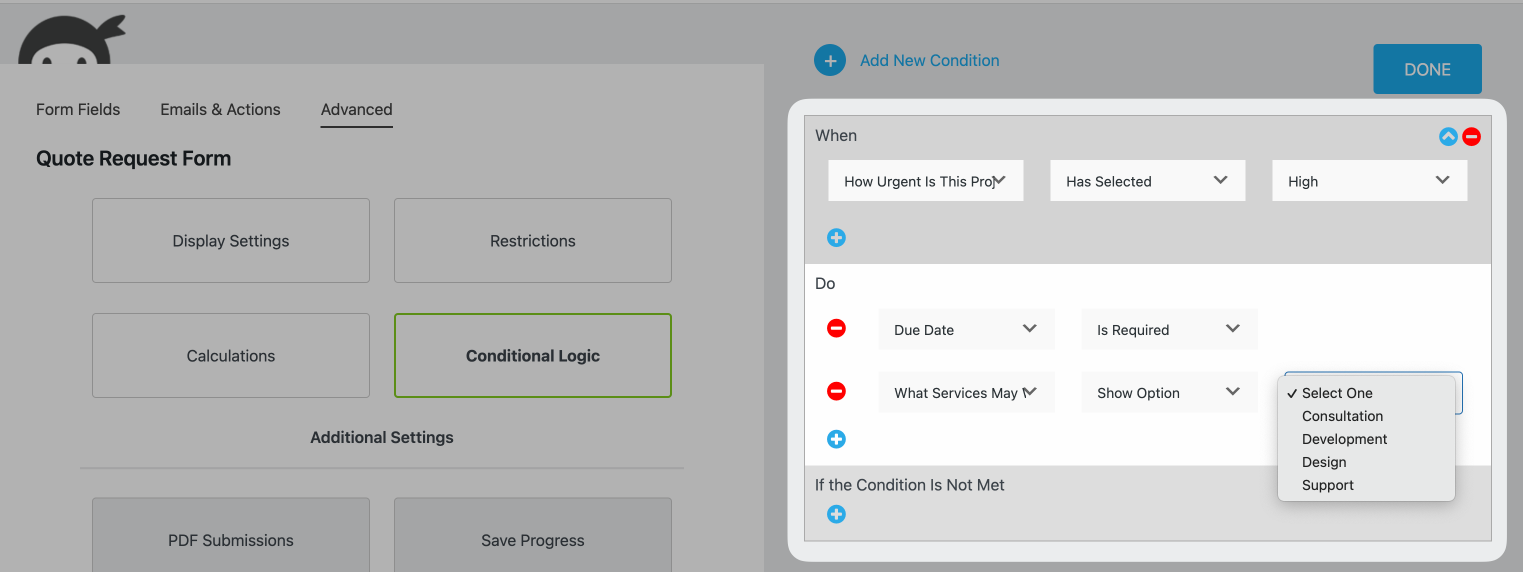1523x572 pixels.
Task: Remove the What Services action row
Action: coord(836,391)
